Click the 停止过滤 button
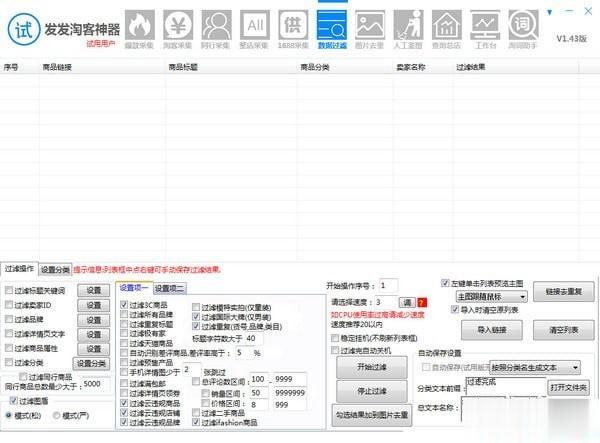This screenshot has height=443, width=600. [x=372, y=391]
